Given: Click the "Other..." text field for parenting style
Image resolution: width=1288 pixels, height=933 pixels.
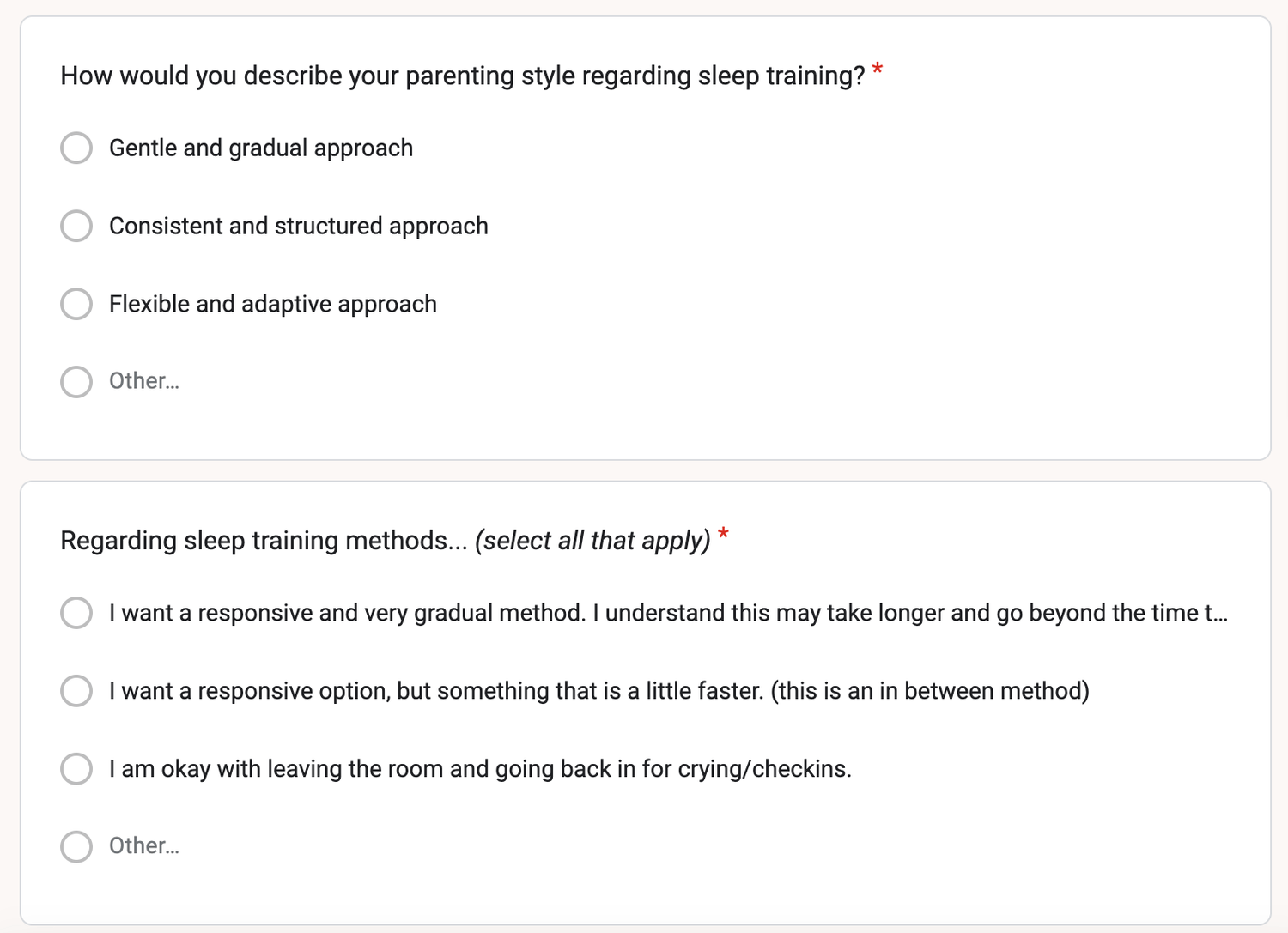Looking at the screenshot, I should click(x=144, y=381).
